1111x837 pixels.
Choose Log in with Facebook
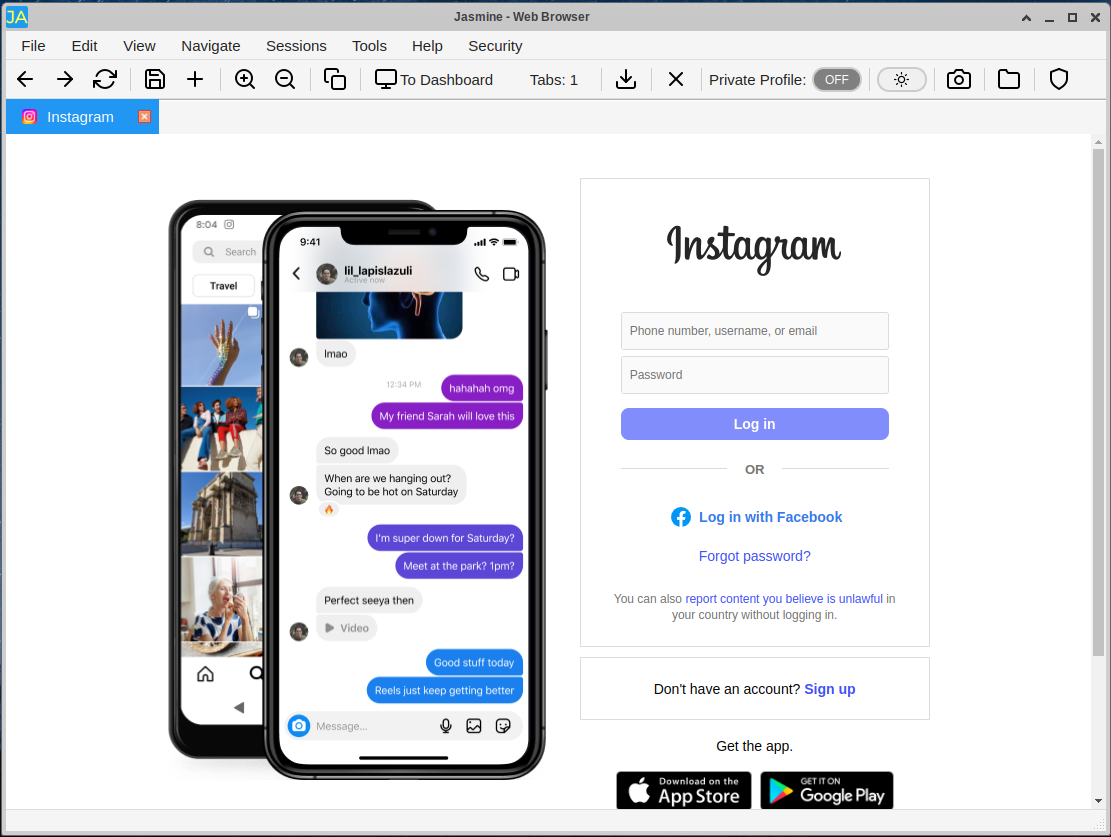(x=756, y=517)
